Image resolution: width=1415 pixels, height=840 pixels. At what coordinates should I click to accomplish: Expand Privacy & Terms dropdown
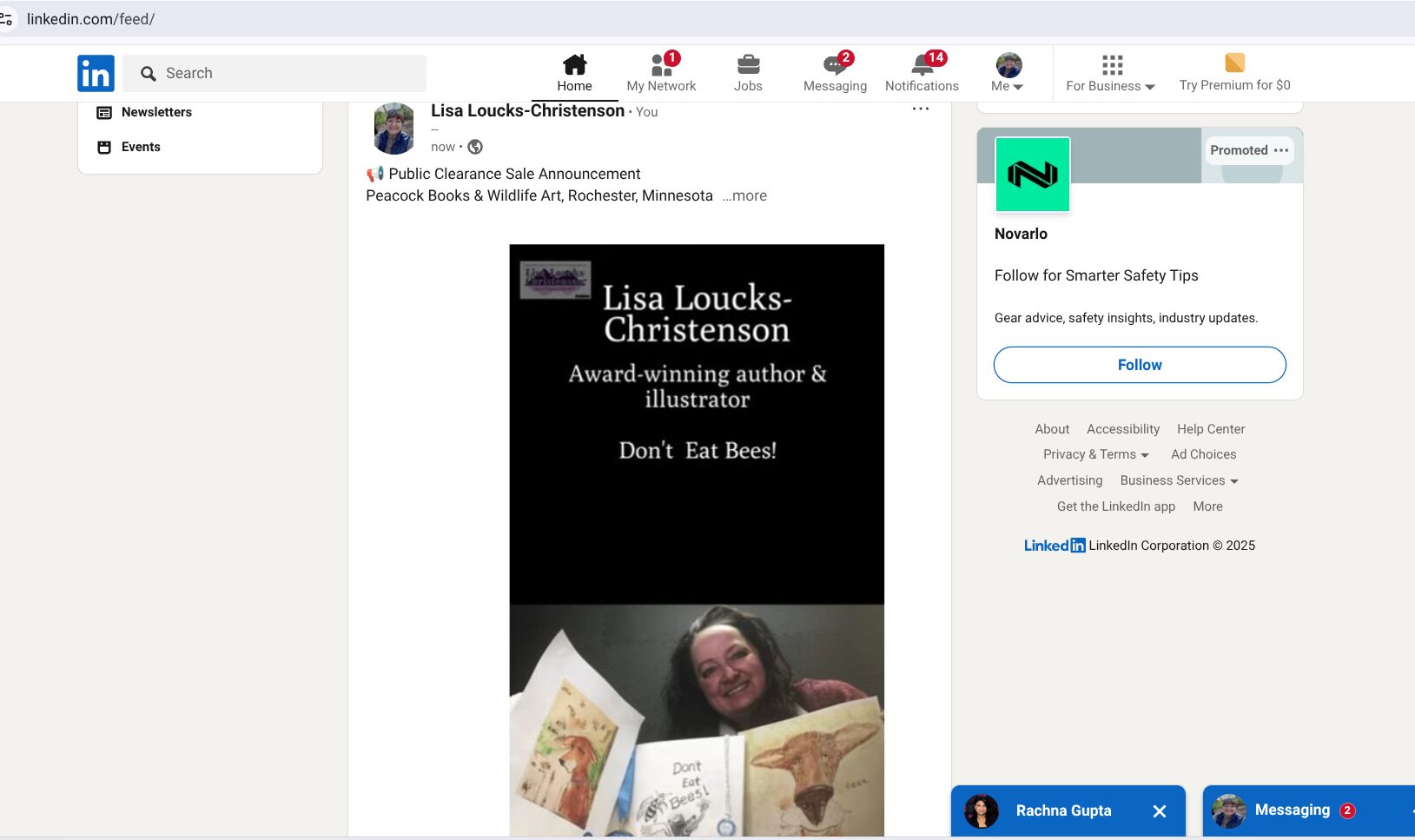(x=1095, y=454)
